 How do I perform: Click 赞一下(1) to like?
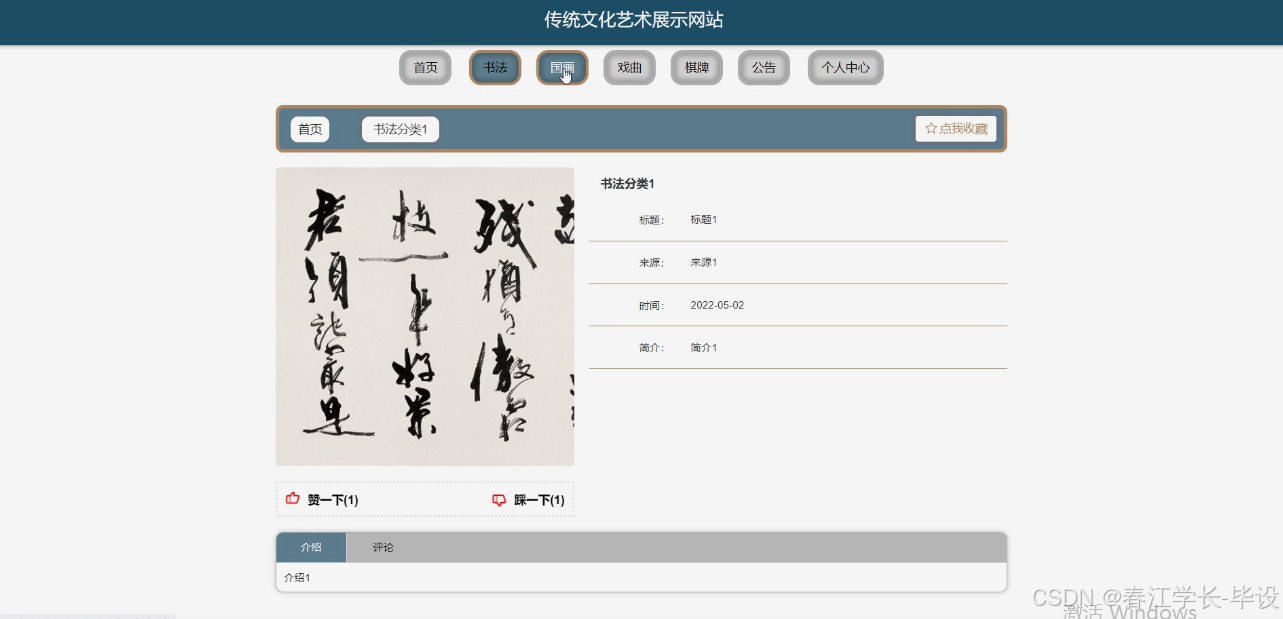(x=322, y=500)
